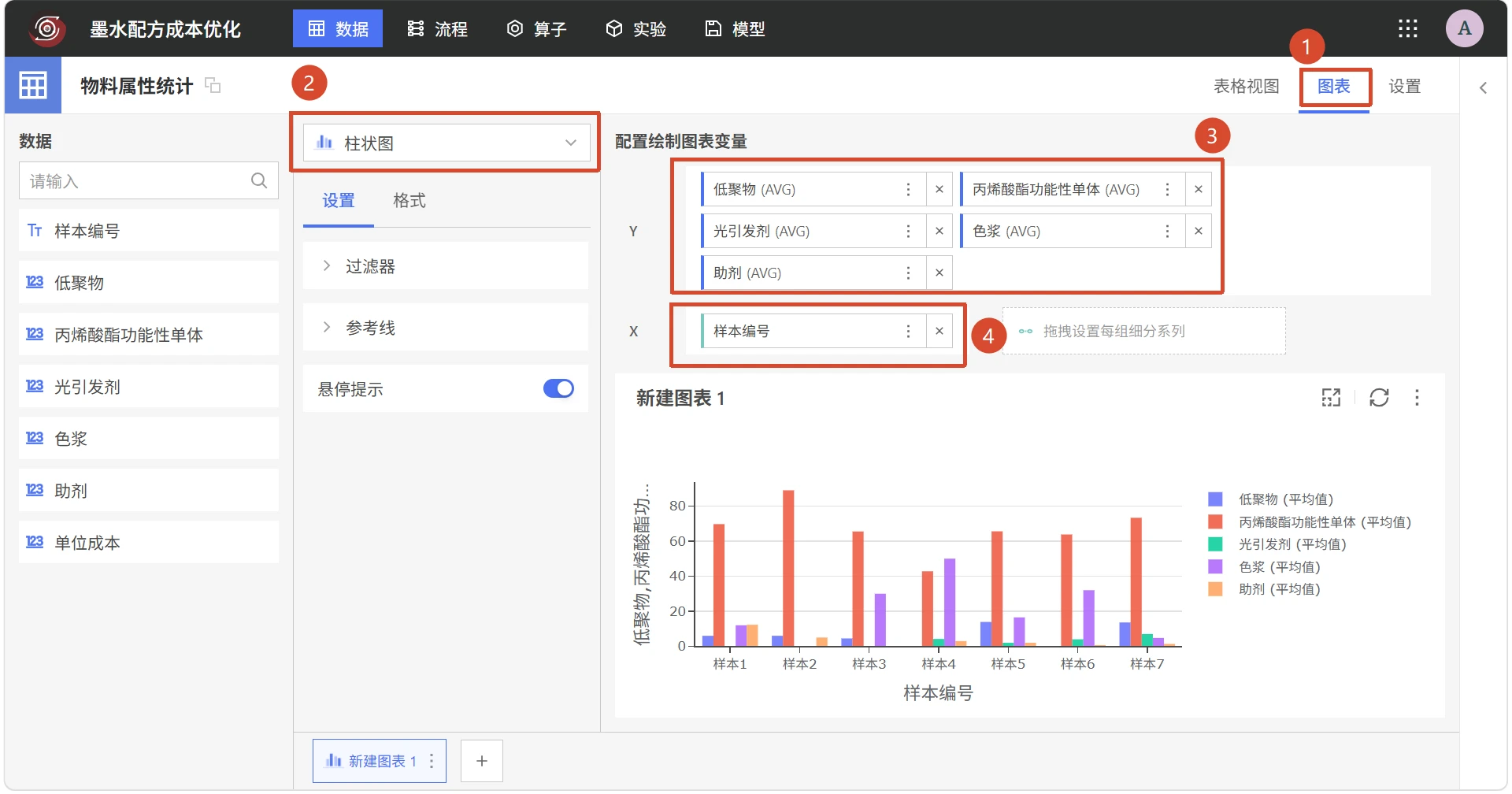Viewport: 1512px width, 794px height.
Task: Click the copy icon next to 物料属性统计
Action: click(213, 85)
